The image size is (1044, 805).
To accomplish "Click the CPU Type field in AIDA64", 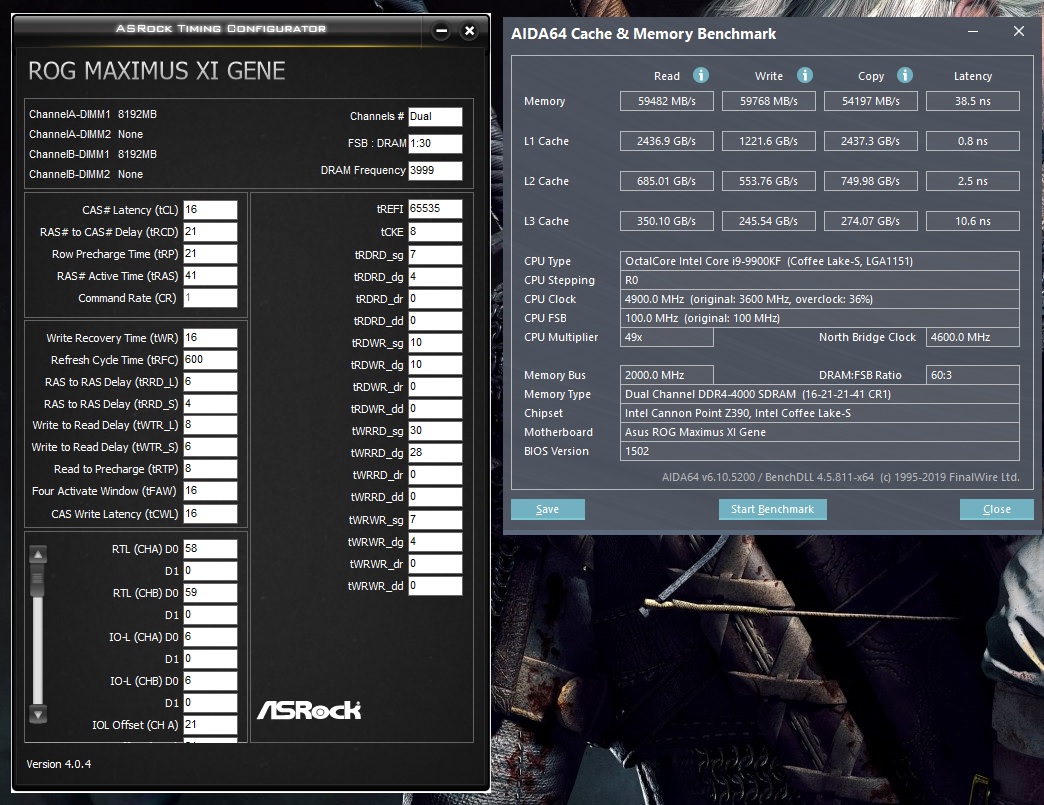I will click(x=820, y=261).
